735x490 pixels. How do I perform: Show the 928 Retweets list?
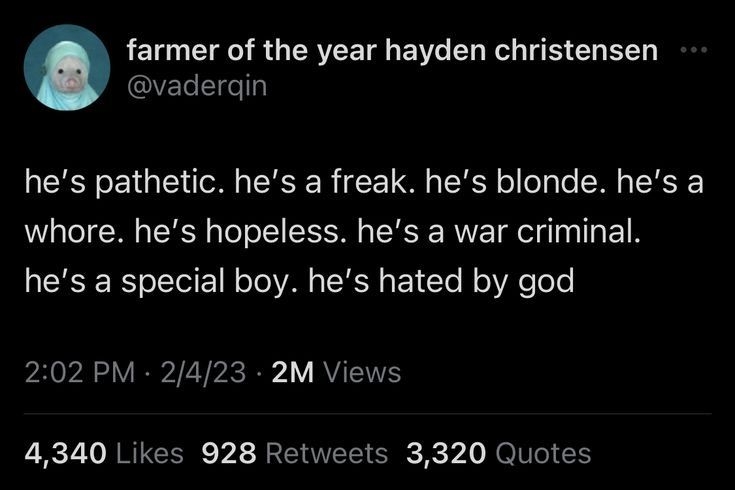pos(294,453)
